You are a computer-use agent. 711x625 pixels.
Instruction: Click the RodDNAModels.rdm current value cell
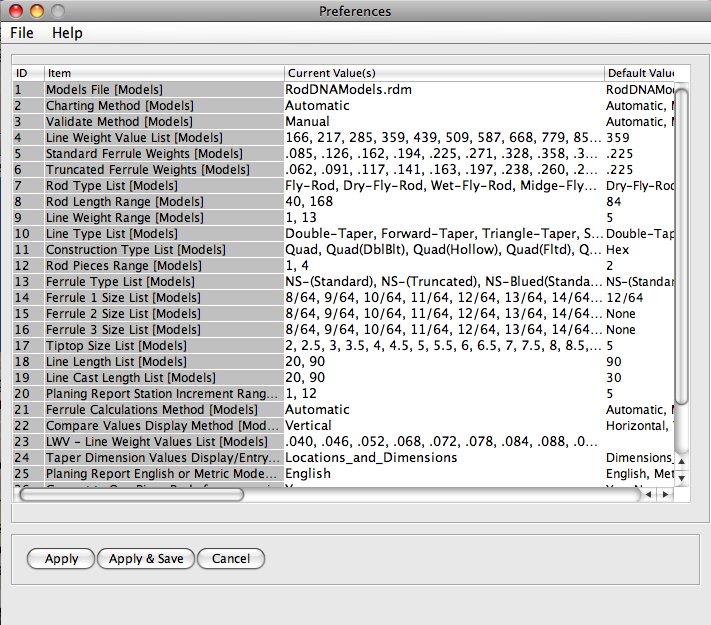pyautogui.click(x=444, y=89)
